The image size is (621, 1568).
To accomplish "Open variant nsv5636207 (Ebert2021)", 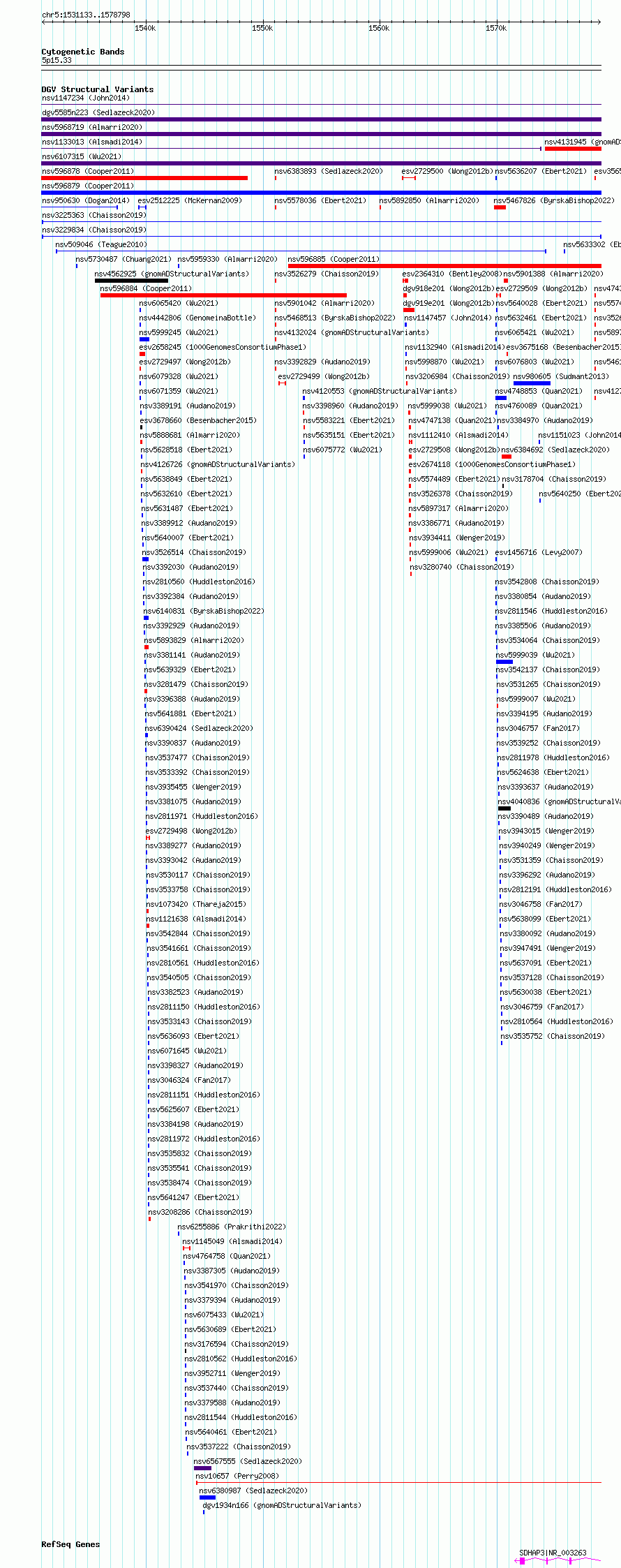I will click(541, 171).
